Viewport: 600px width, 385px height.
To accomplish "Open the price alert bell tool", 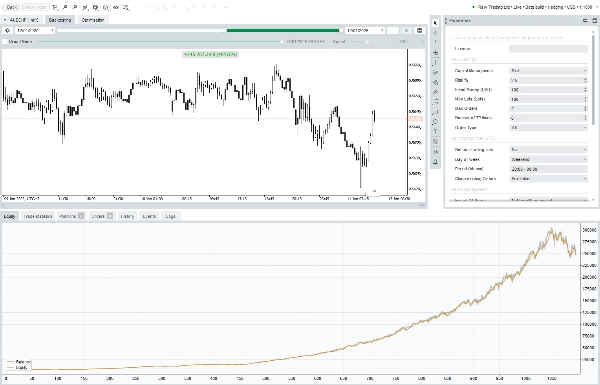I will click(435, 162).
